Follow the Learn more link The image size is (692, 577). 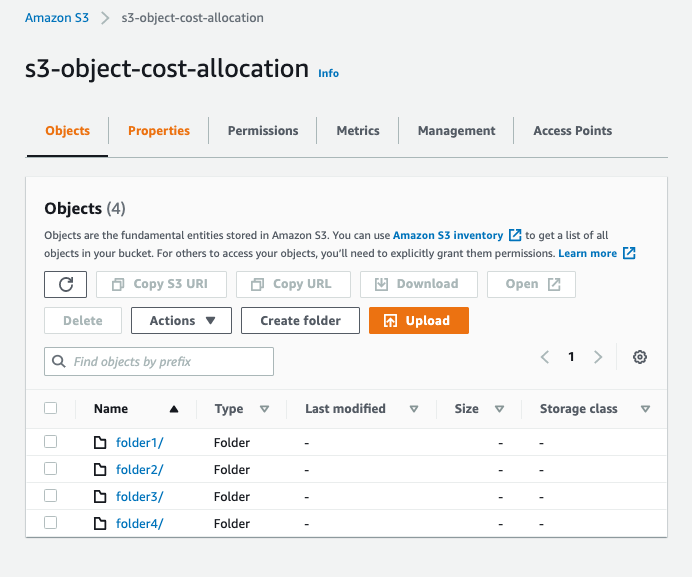click(x=587, y=253)
